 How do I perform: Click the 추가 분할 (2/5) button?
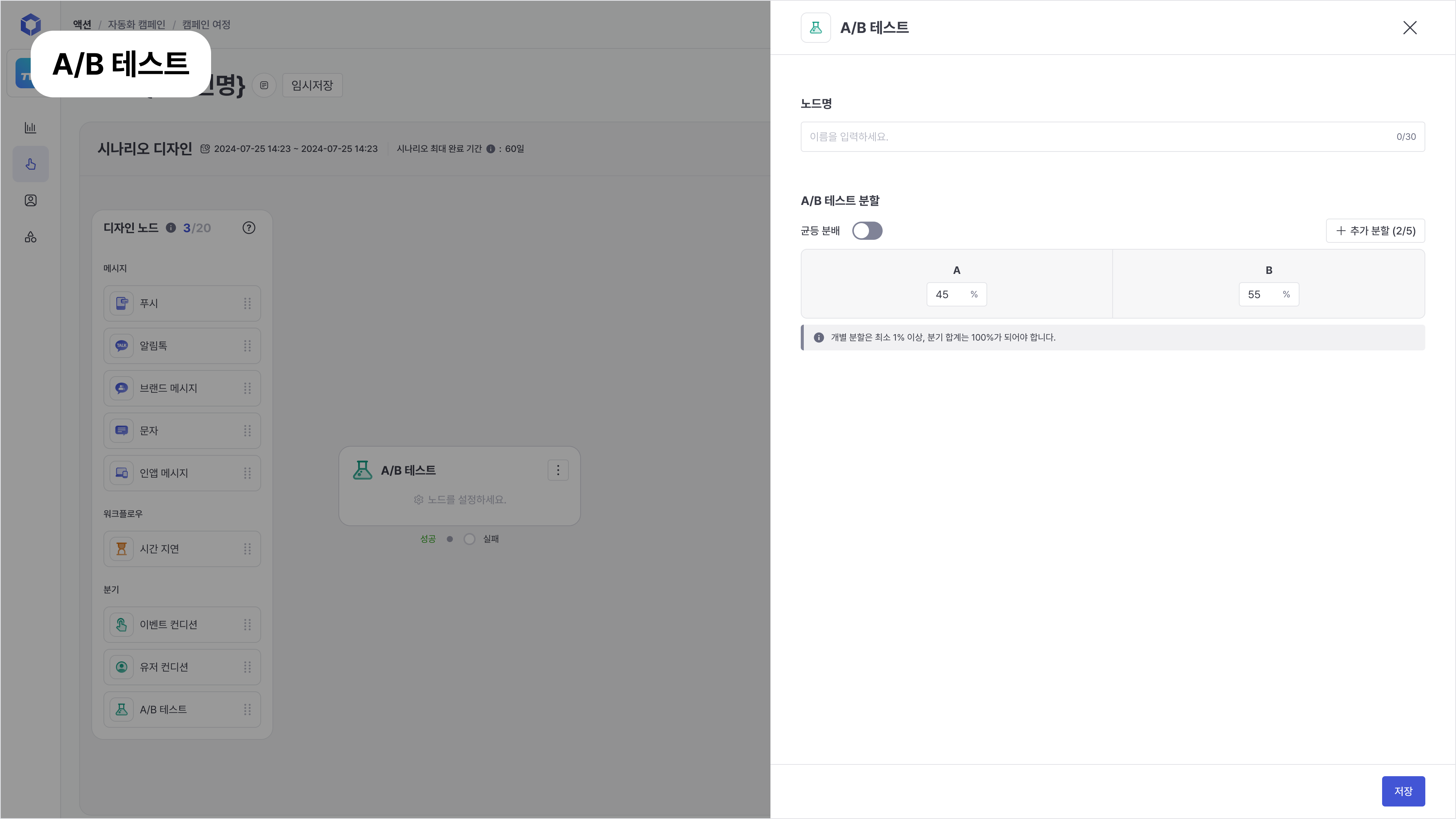1375,230
